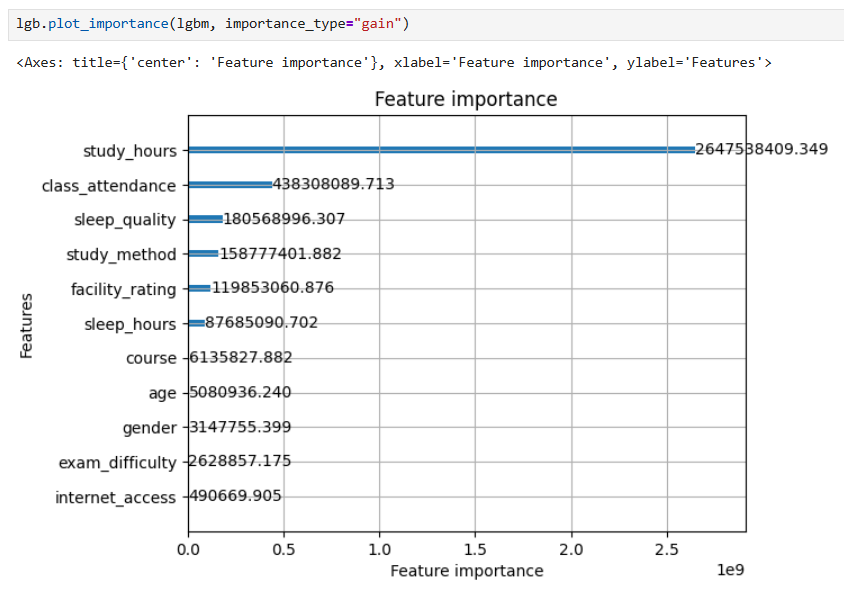Click the plot title "Feature importance"

465,99
